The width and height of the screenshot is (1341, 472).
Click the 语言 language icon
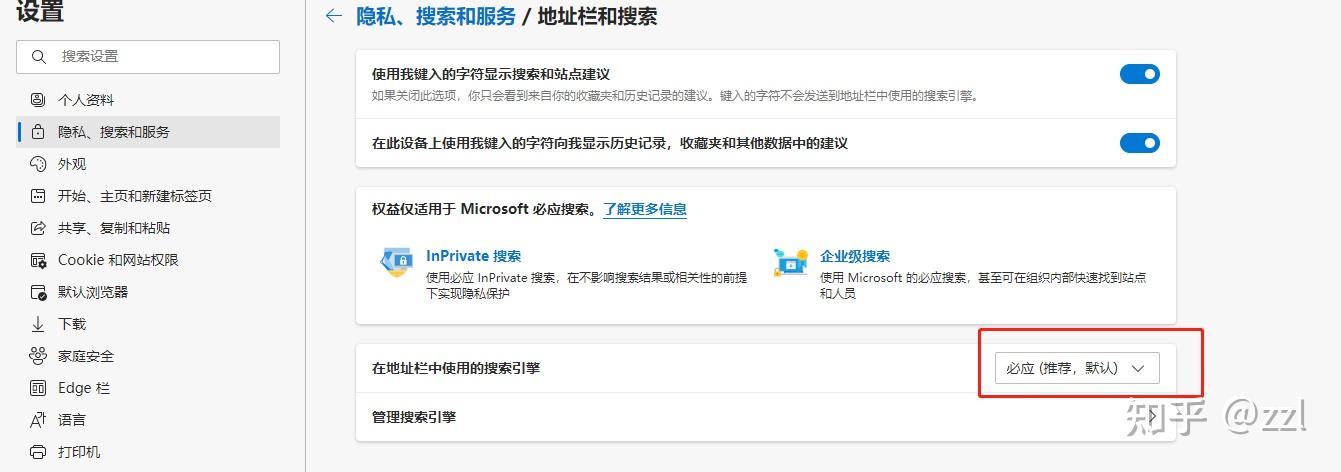(x=38, y=420)
